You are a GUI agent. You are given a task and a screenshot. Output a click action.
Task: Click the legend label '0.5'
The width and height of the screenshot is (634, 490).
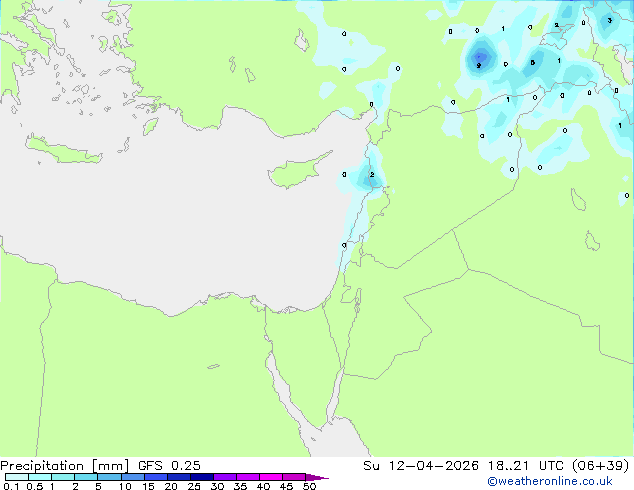click(34, 486)
